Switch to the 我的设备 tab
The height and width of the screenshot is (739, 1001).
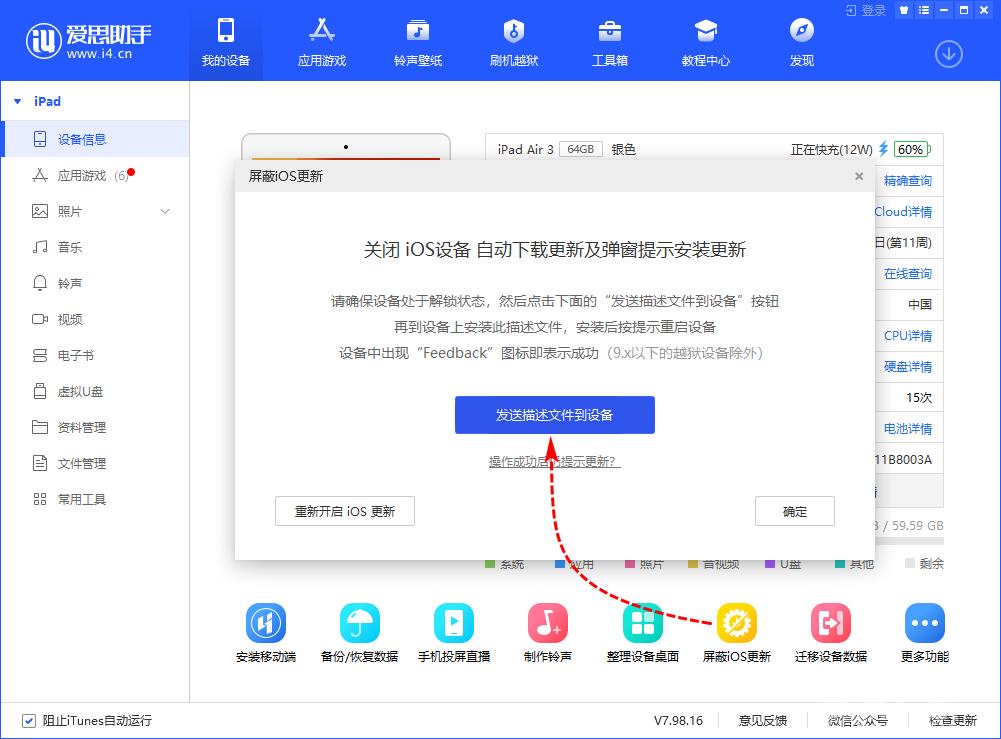pyautogui.click(x=225, y=40)
